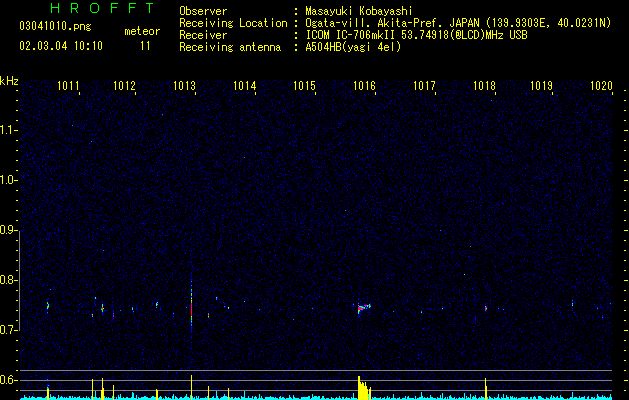The width and height of the screenshot is (629, 400).
Task: Click the kHz axis unit label
Action: point(9,81)
